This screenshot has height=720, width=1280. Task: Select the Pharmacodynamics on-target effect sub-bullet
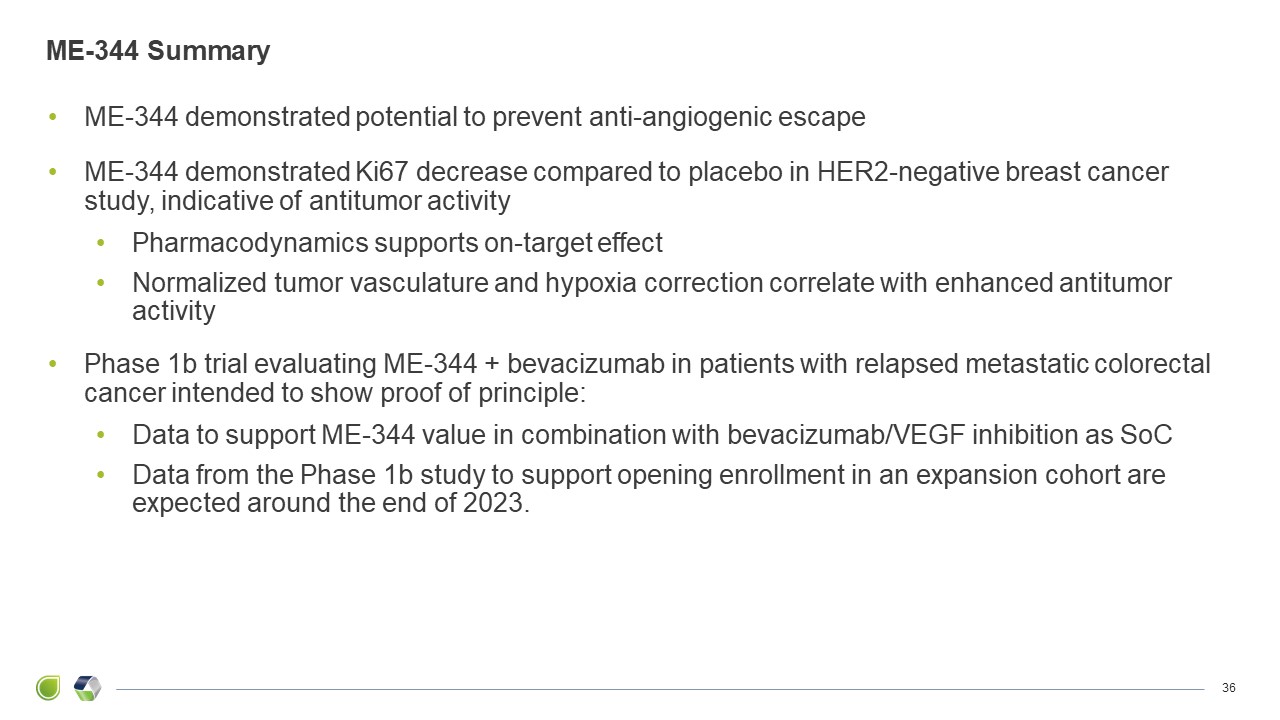397,244
